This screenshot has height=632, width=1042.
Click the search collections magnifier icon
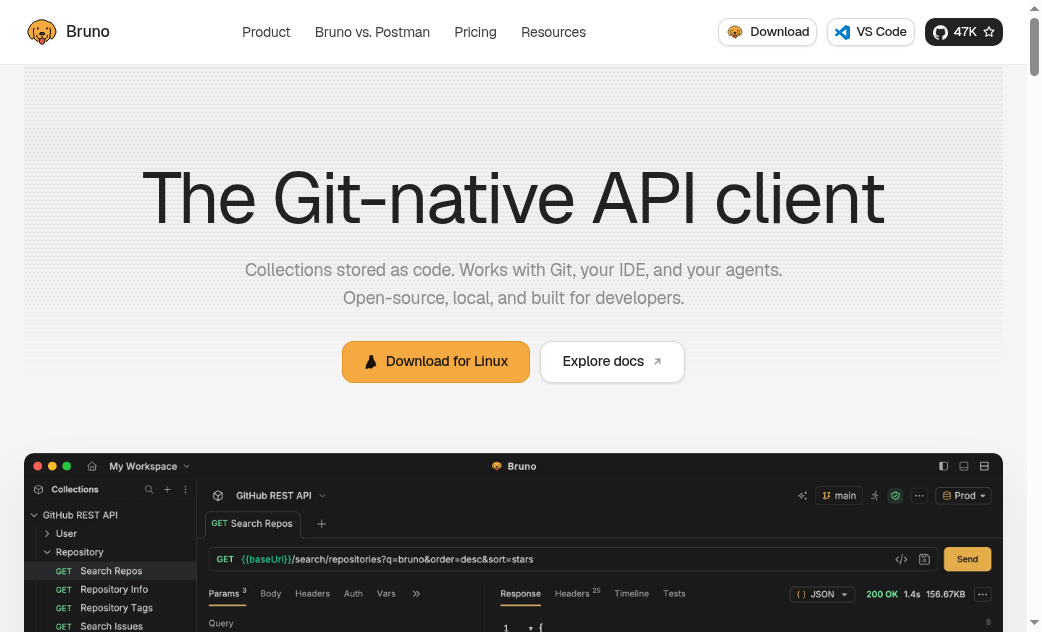[x=149, y=490]
